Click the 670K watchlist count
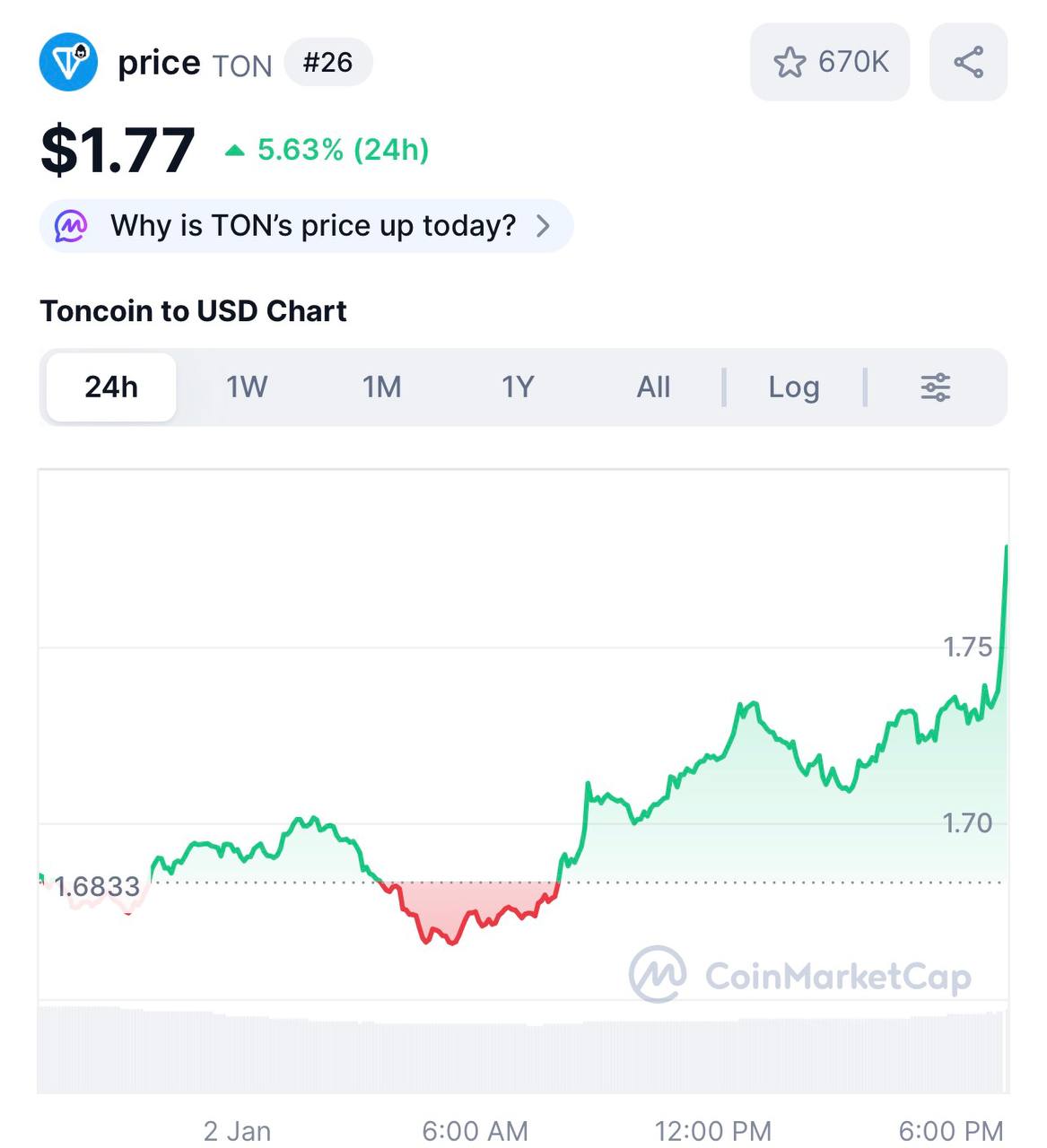The width and height of the screenshot is (1047, 1148). click(853, 63)
